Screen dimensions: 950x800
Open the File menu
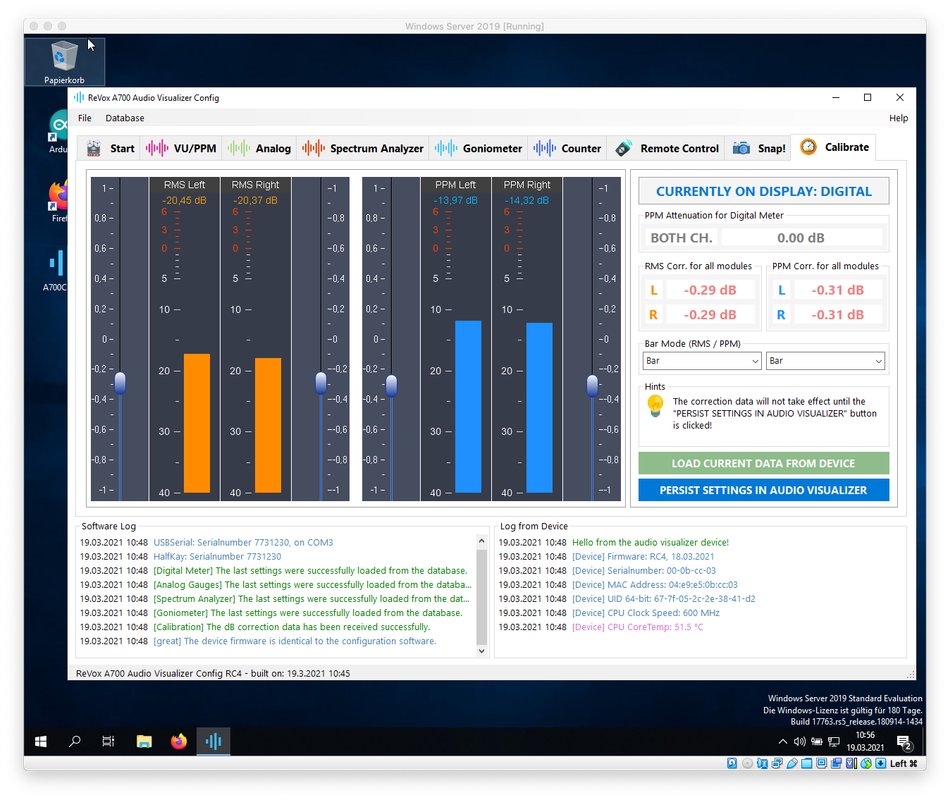pyautogui.click(x=85, y=118)
